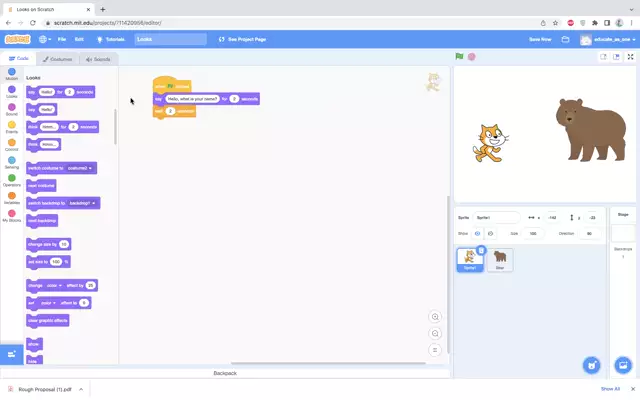This screenshot has height=400, width=640.
Task: Zoom out the workspace
Action: point(435,333)
